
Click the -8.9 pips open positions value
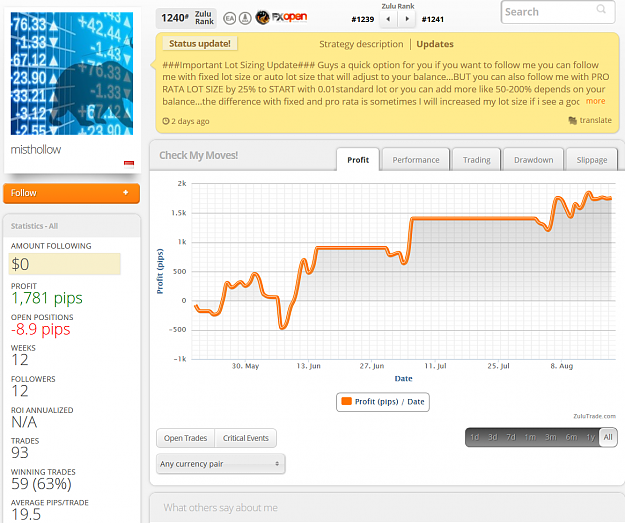41,329
